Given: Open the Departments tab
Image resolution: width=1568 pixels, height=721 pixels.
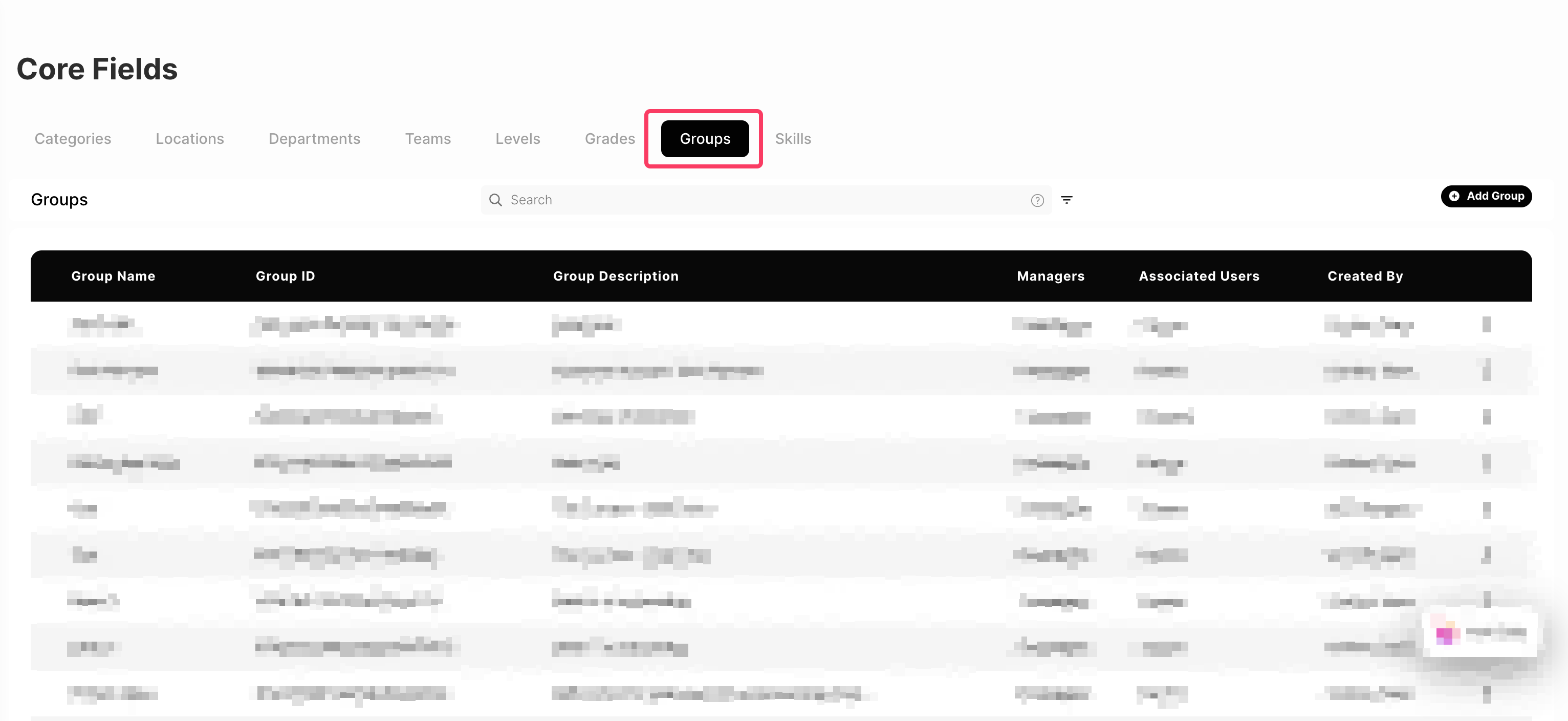Looking at the screenshot, I should click(314, 139).
